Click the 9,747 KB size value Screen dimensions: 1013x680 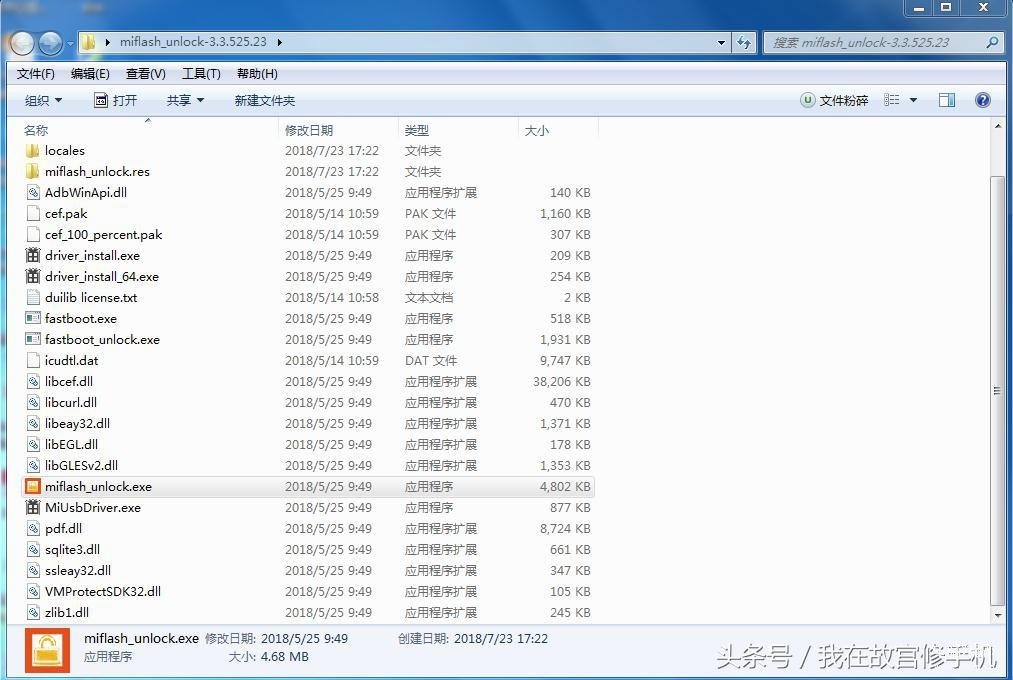(565, 361)
